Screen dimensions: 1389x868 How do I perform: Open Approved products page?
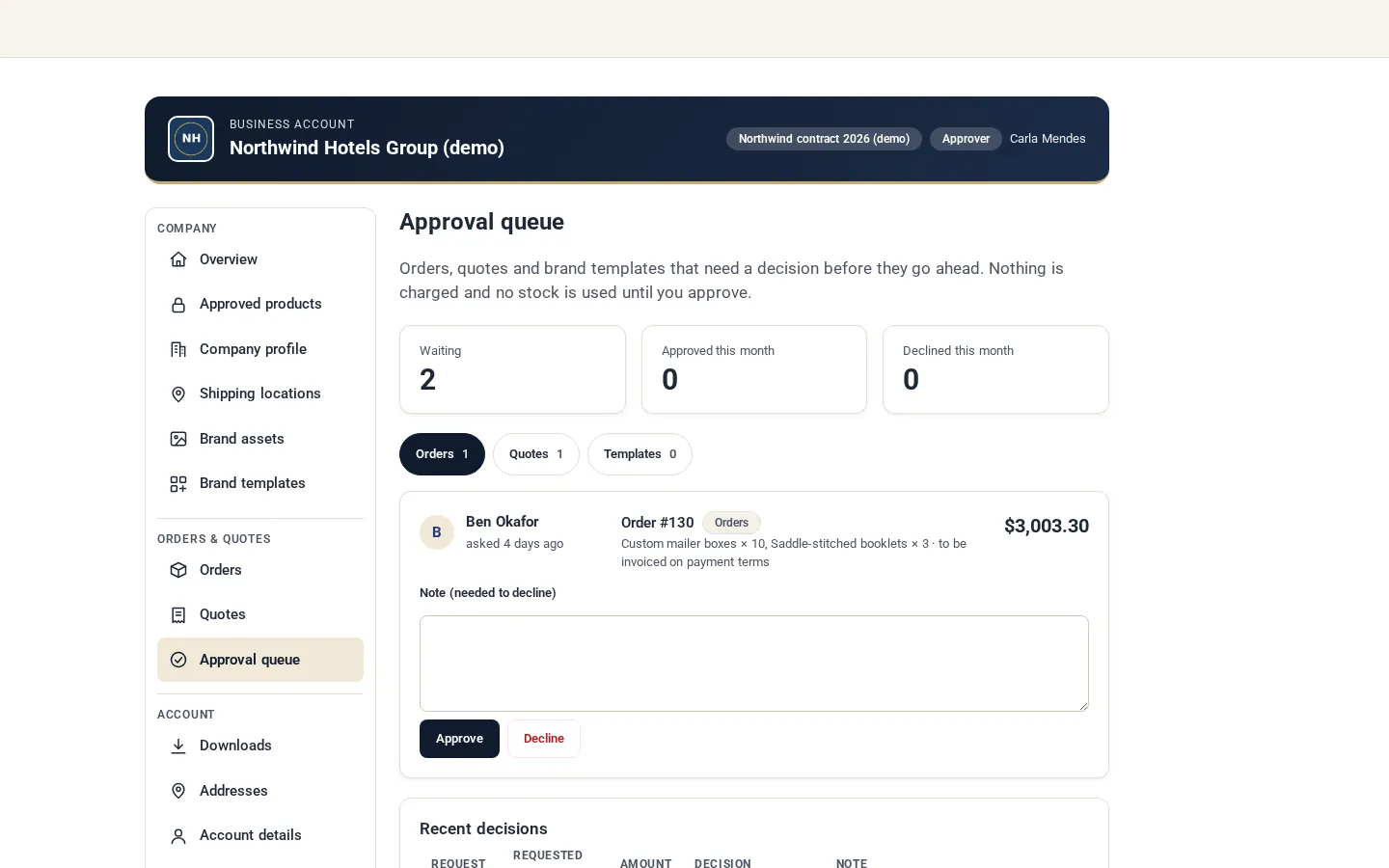coord(260,304)
